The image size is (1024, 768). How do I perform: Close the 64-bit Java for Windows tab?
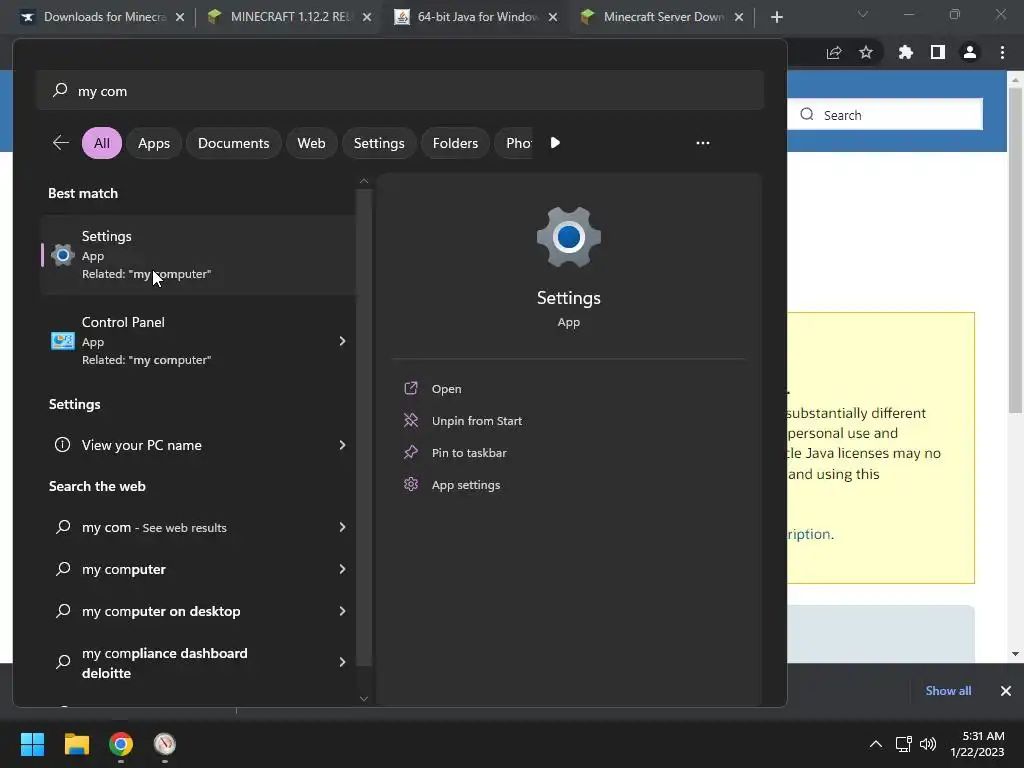pos(552,17)
